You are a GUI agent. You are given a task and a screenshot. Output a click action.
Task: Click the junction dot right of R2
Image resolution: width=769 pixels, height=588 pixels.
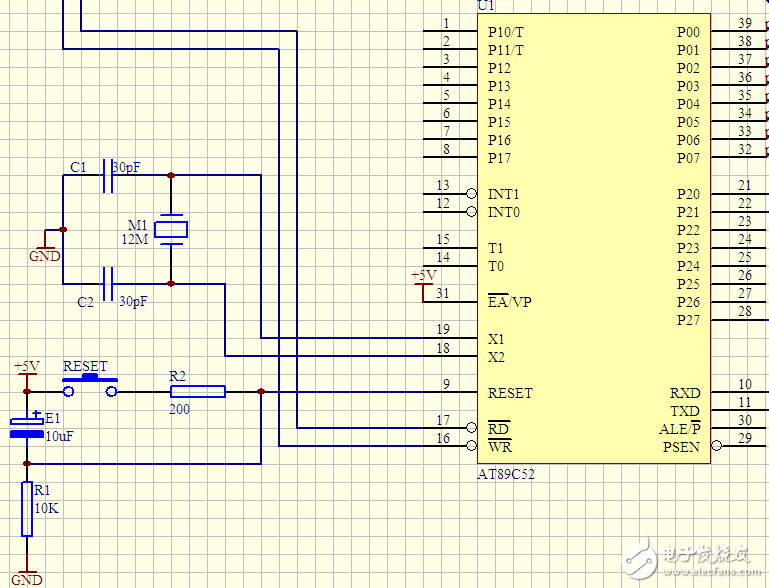coord(261,392)
